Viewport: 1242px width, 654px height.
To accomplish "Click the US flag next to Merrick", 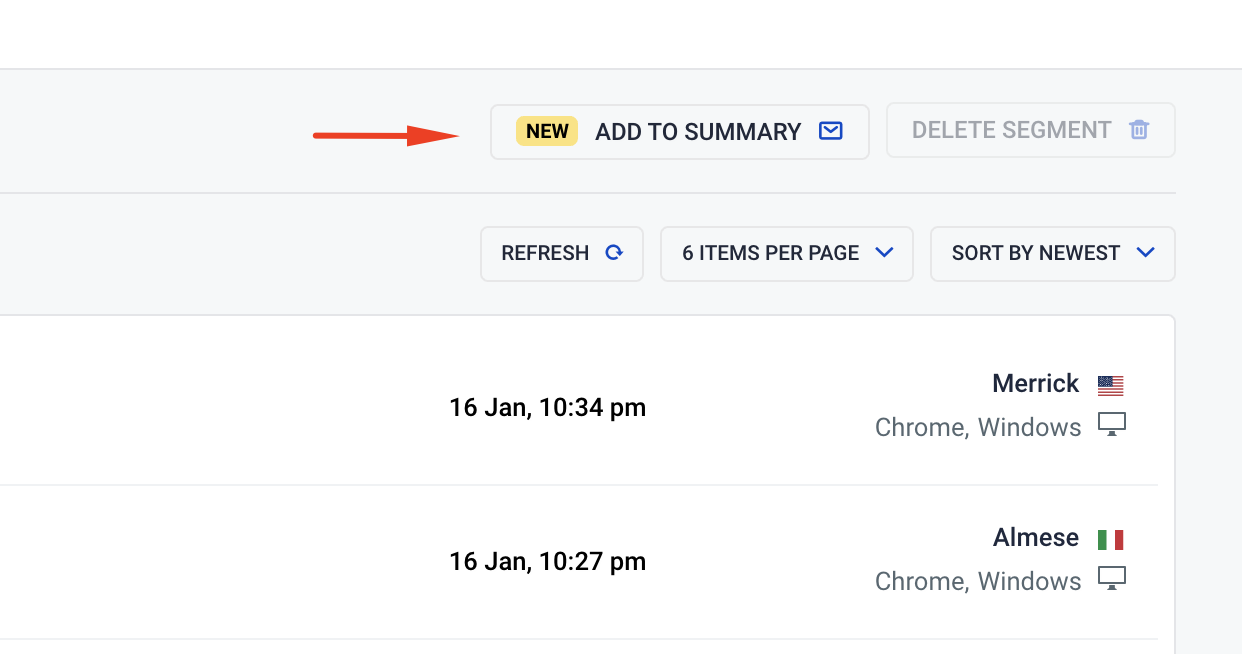I will (1110, 384).
